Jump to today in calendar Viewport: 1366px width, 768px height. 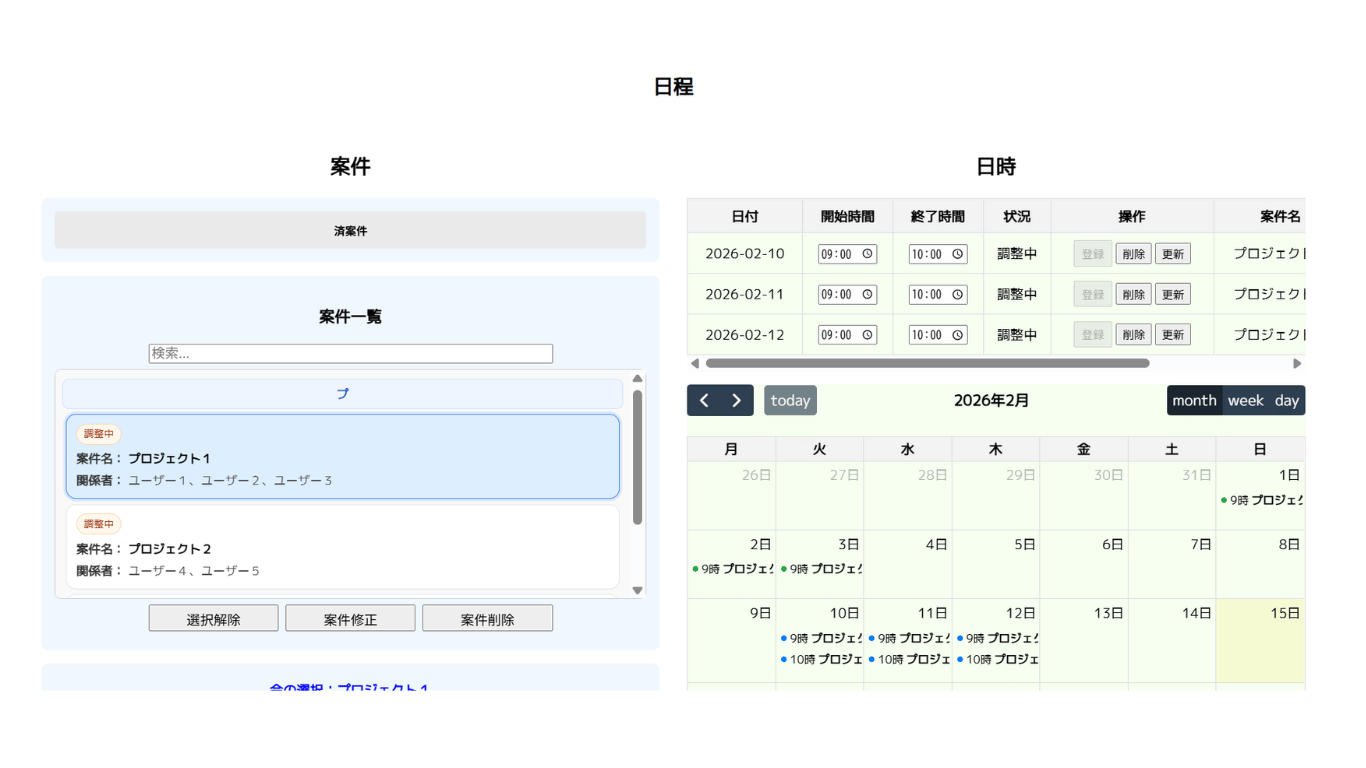click(x=790, y=401)
